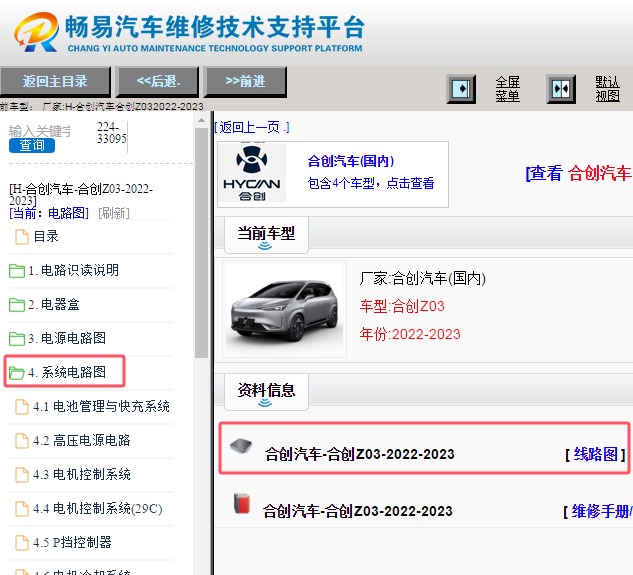This screenshot has height=575, width=633.
Task: Select the 默认视图 label
Action: pos(608,89)
